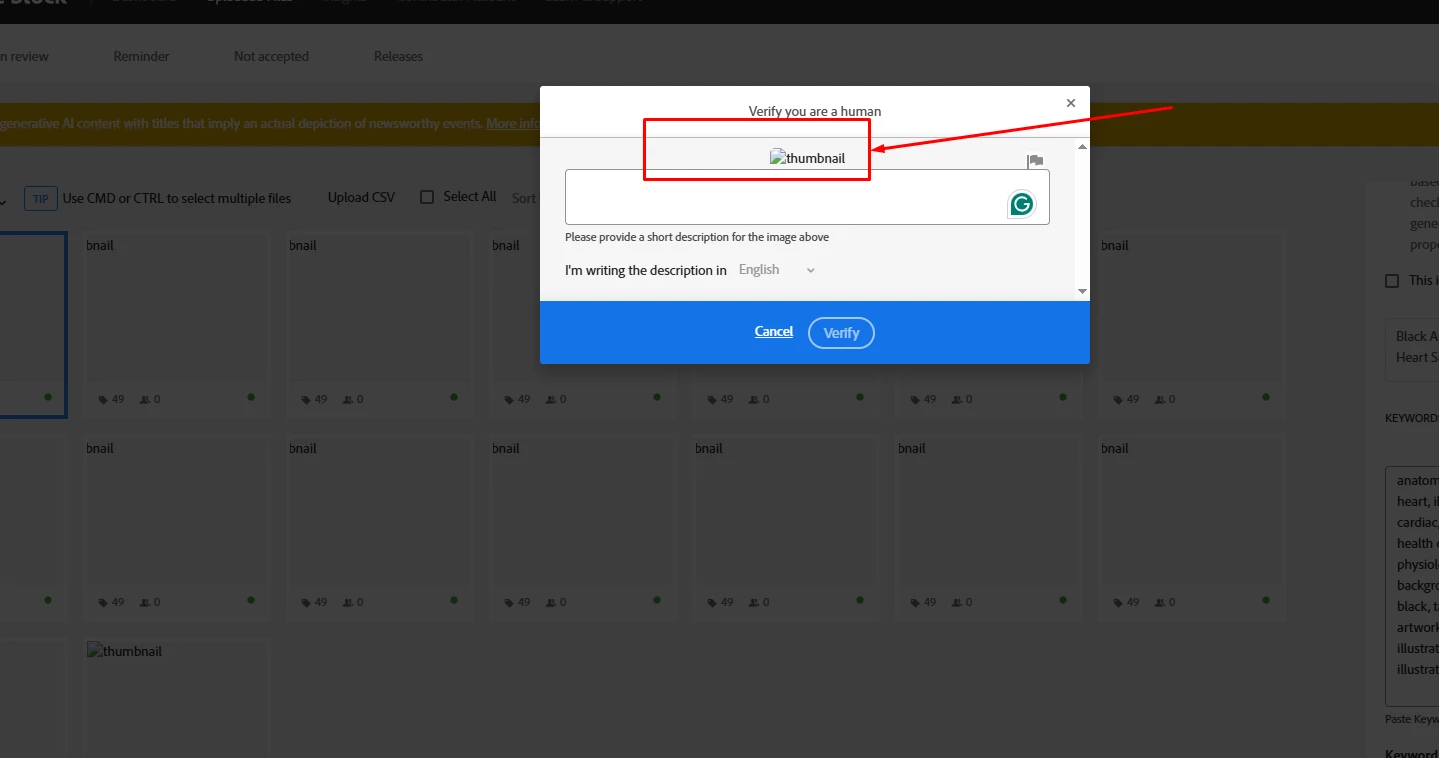Tick the Select All checkbox
The height and width of the screenshot is (758, 1439).
(x=427, y=197)
